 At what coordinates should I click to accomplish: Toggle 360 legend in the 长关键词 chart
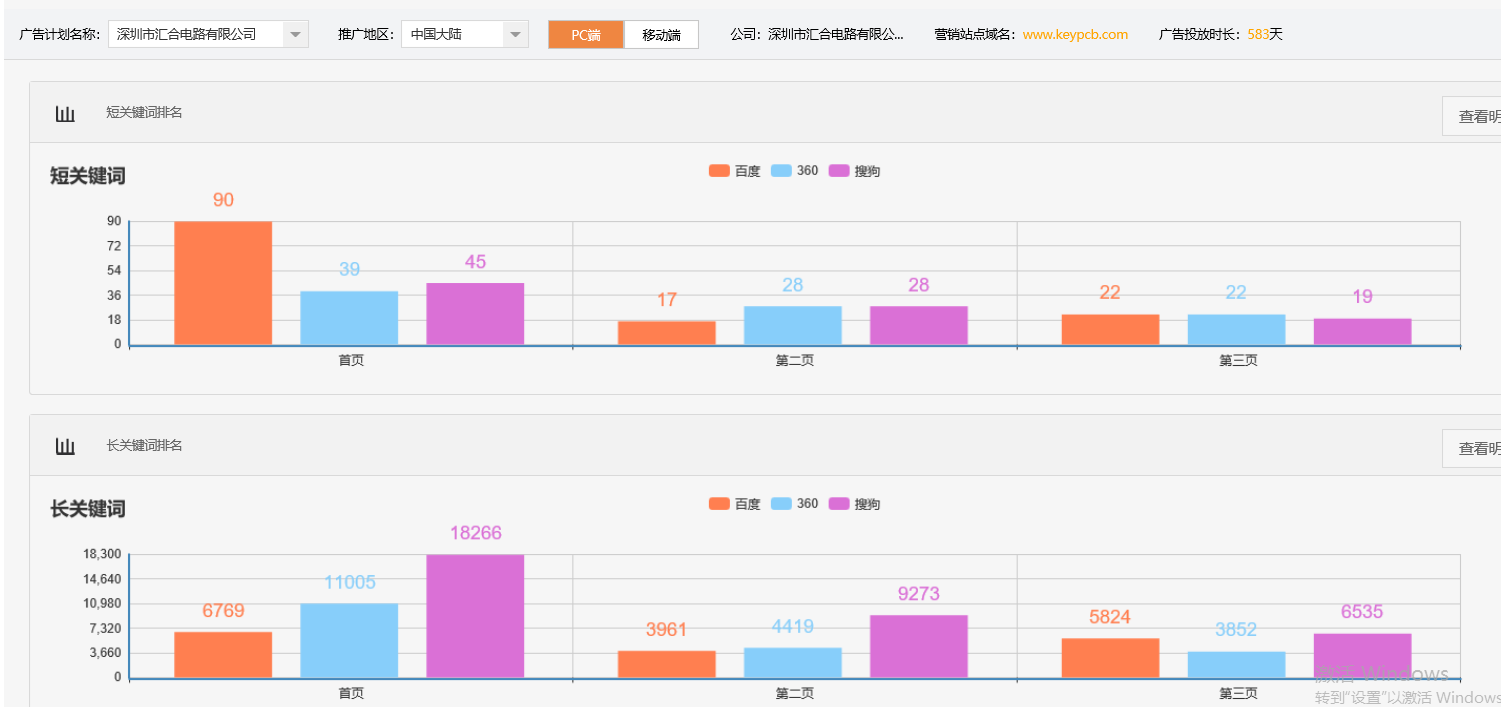click(796, 504)
